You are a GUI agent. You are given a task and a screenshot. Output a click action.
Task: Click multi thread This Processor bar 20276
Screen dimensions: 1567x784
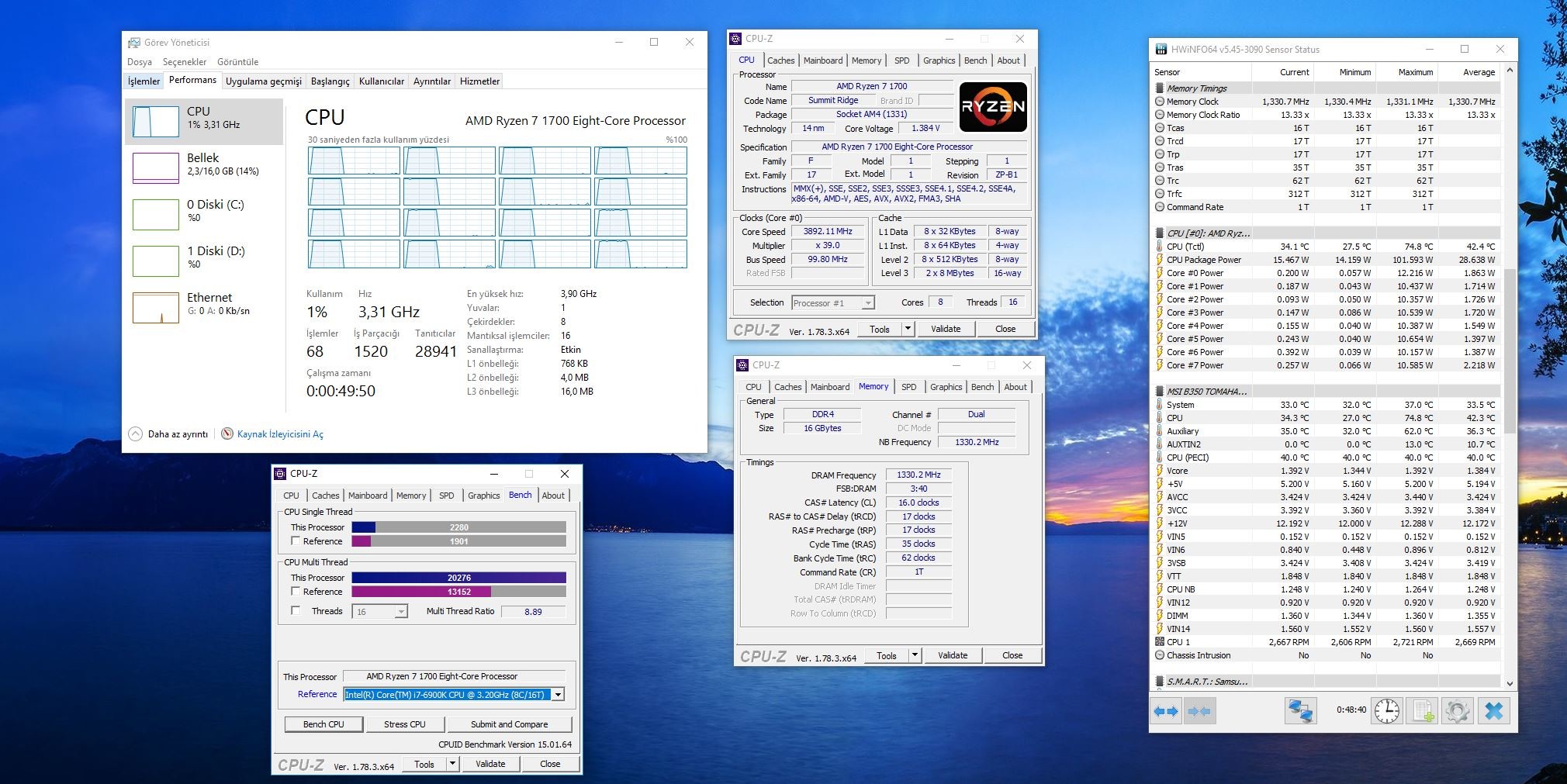459,578
